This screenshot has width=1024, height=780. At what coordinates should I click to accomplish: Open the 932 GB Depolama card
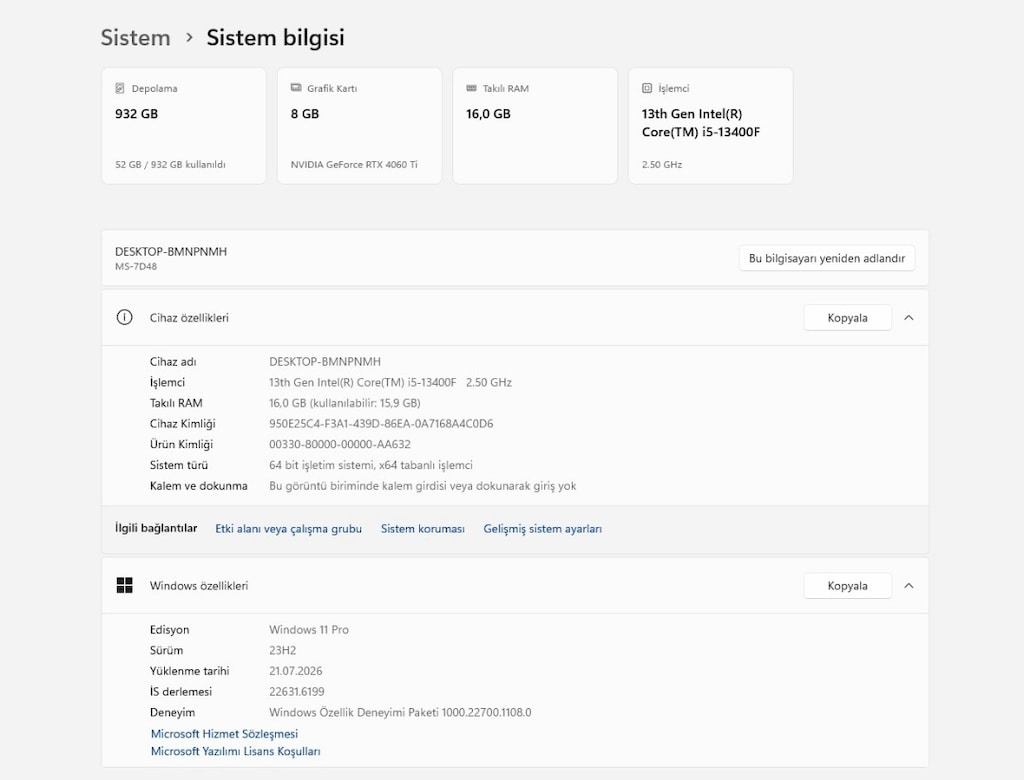184,125
